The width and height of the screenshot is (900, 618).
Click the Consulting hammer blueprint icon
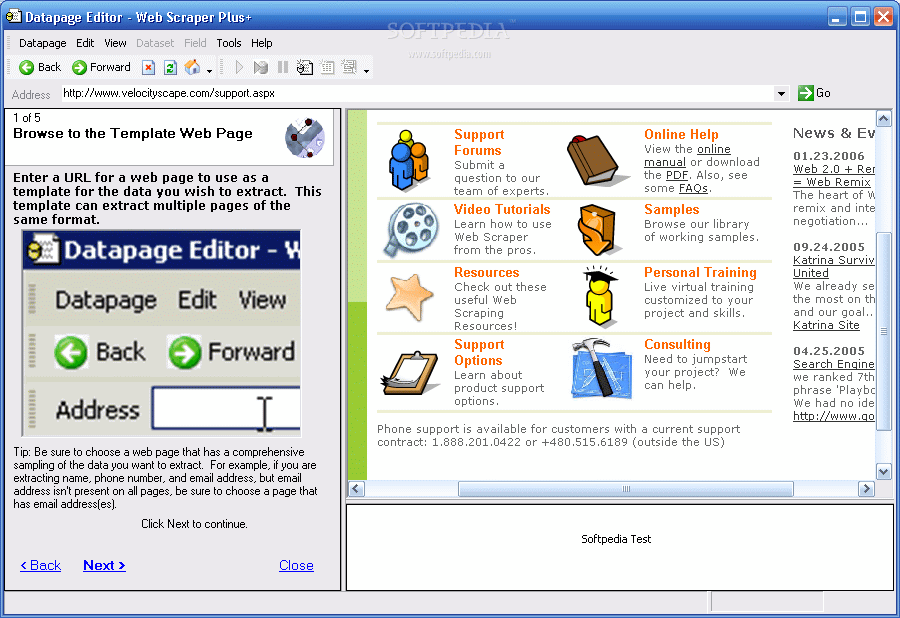tap(600, 368)
